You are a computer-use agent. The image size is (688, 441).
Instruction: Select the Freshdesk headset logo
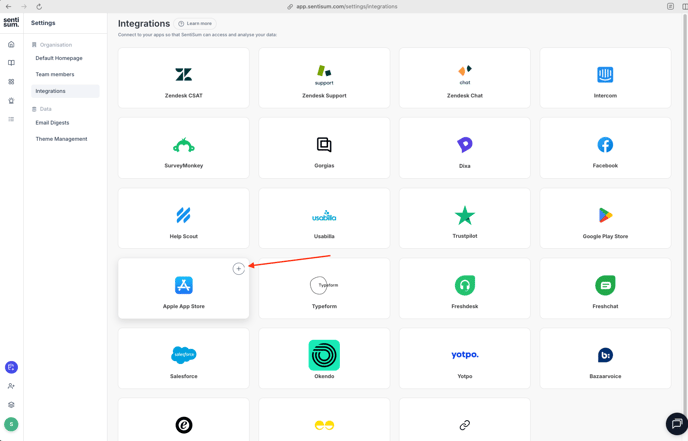[x=465, y=285]
